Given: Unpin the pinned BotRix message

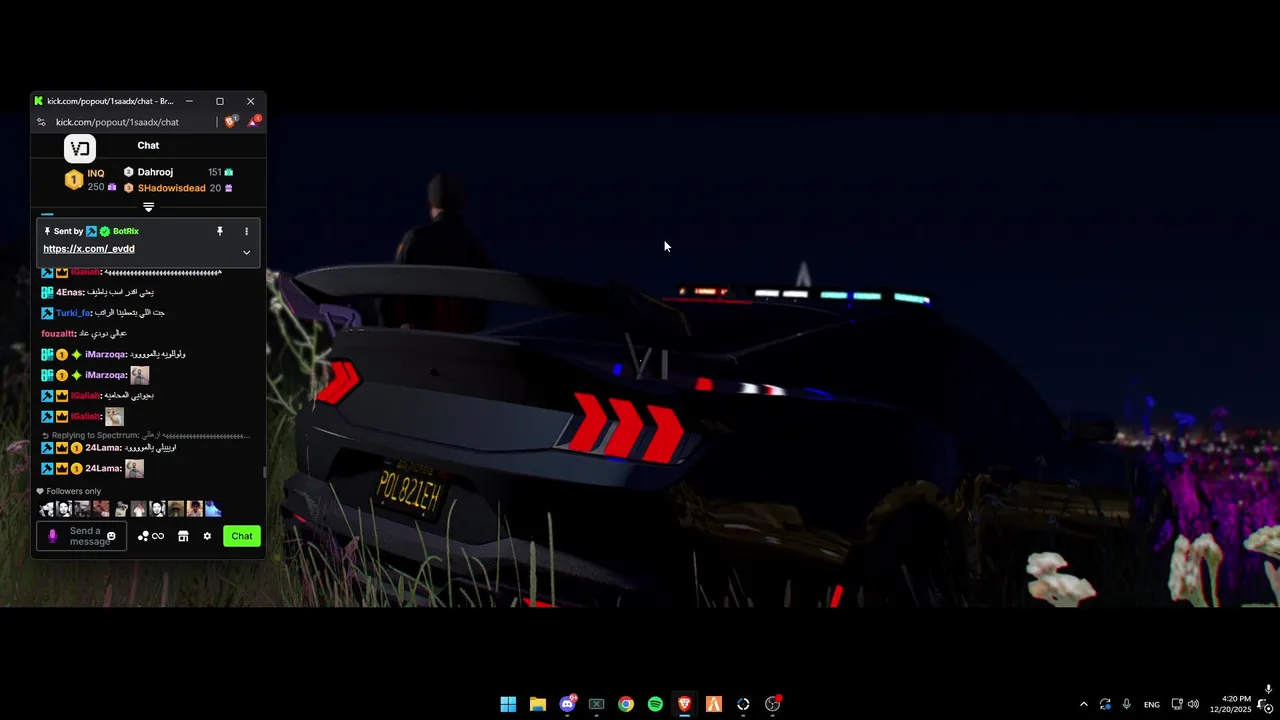Looking at the screenshot, I should point(220,231).
